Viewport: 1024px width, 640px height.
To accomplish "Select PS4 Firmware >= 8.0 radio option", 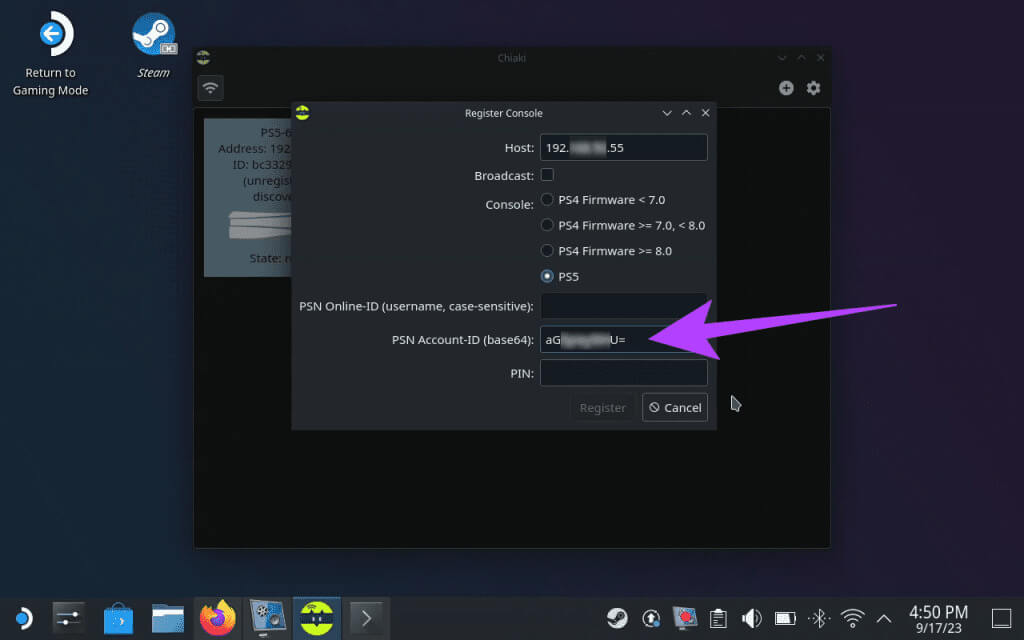I will [607, 251].
